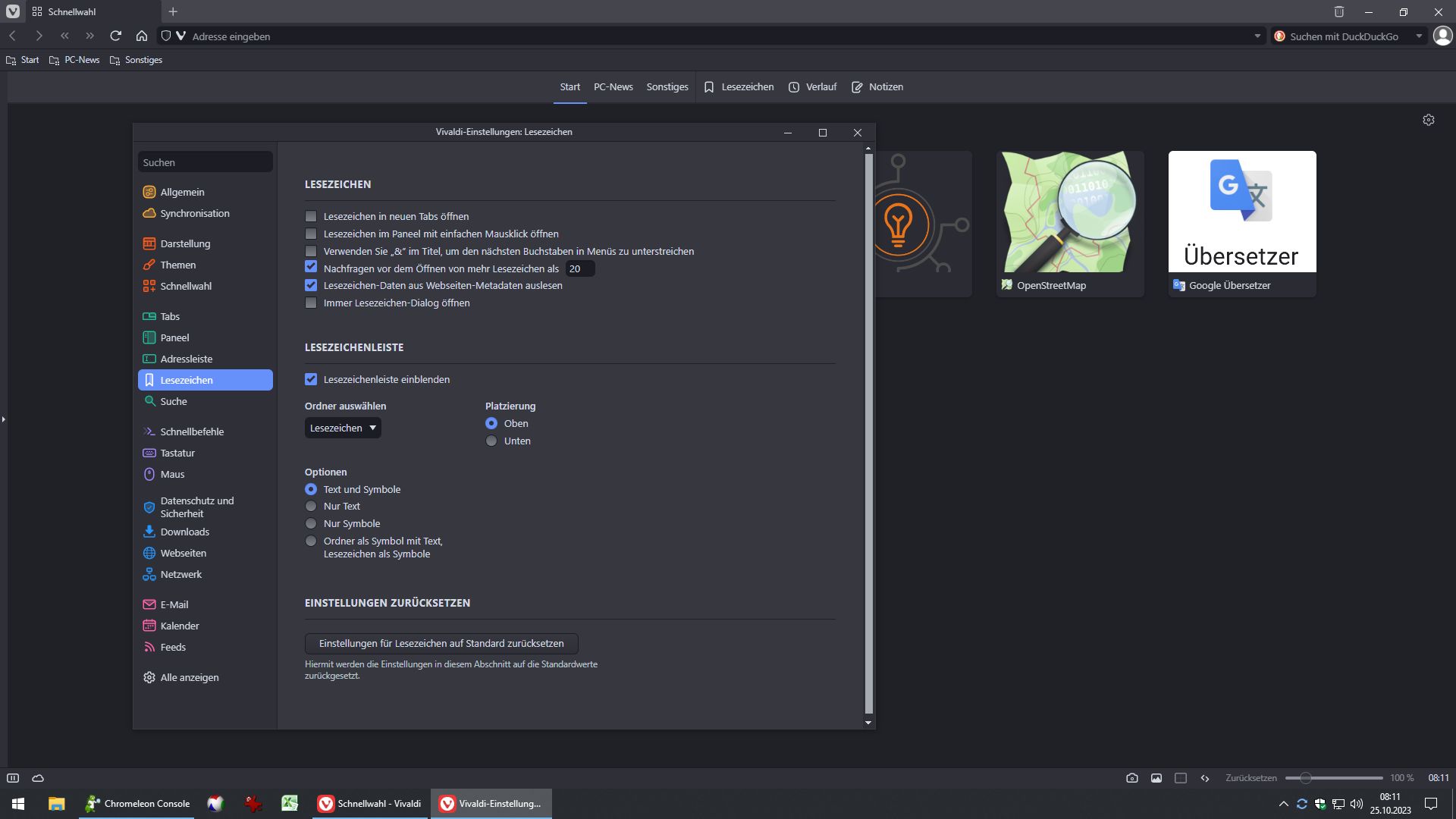Select the Unten placement option
This screenshot has height=819, width=1456.
pos(491,441)
